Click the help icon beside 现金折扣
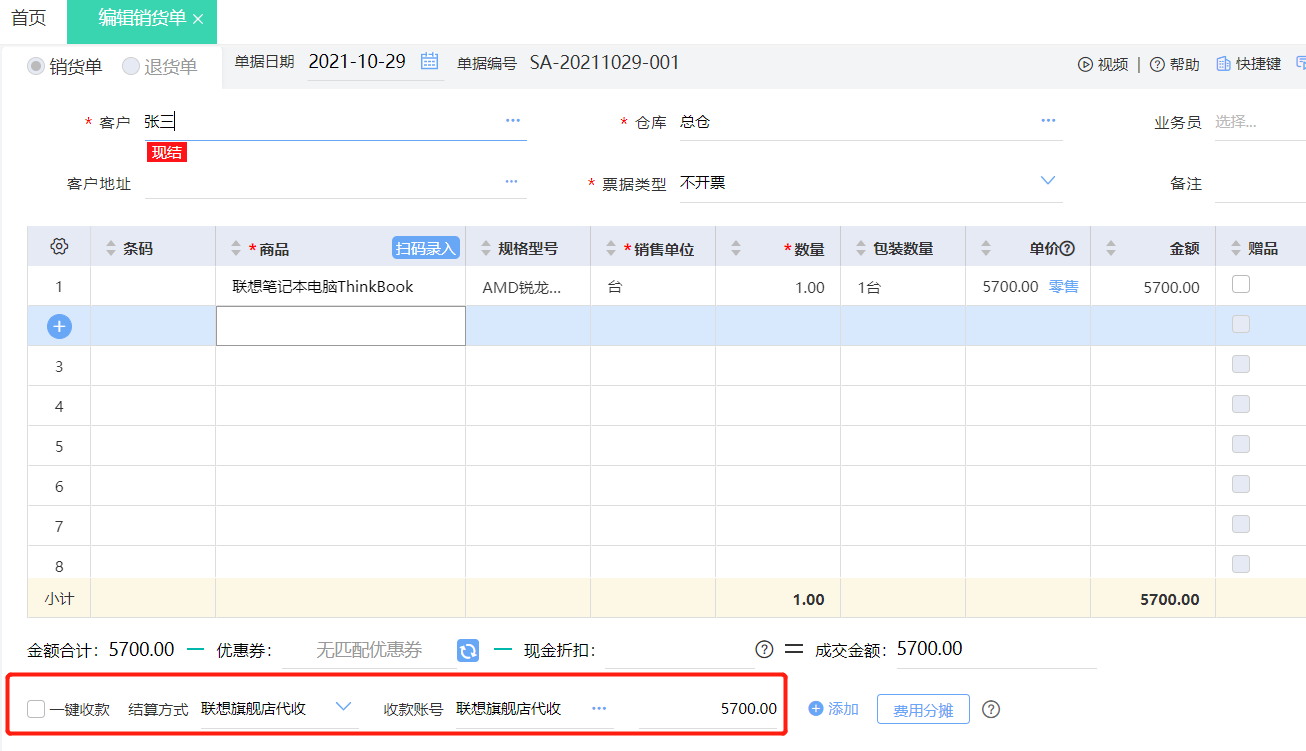Image resolution: width=1306 pixels, height=751 pixels. 764,650
